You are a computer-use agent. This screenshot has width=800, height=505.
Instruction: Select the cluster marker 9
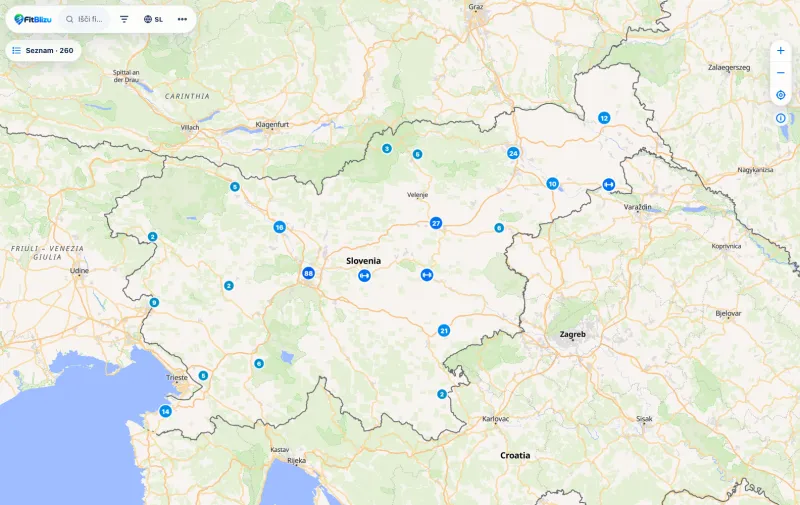[154, 302]
